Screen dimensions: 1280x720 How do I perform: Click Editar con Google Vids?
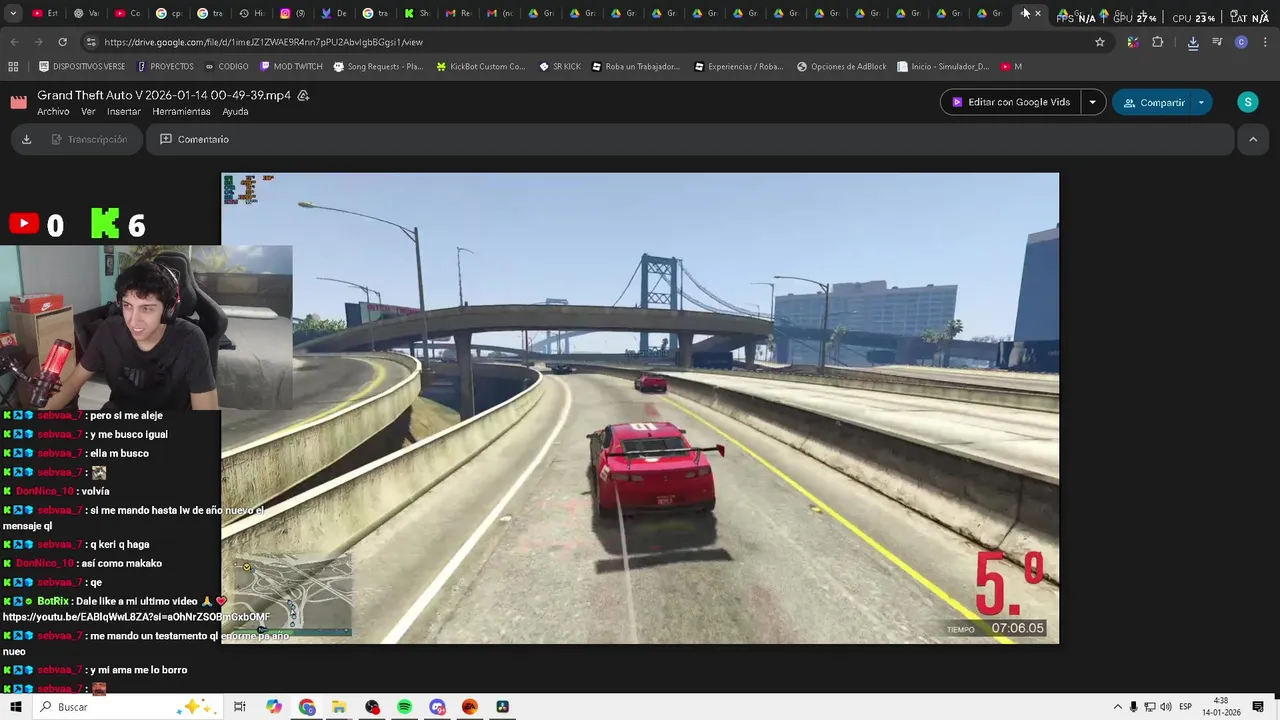(1010, 102)
